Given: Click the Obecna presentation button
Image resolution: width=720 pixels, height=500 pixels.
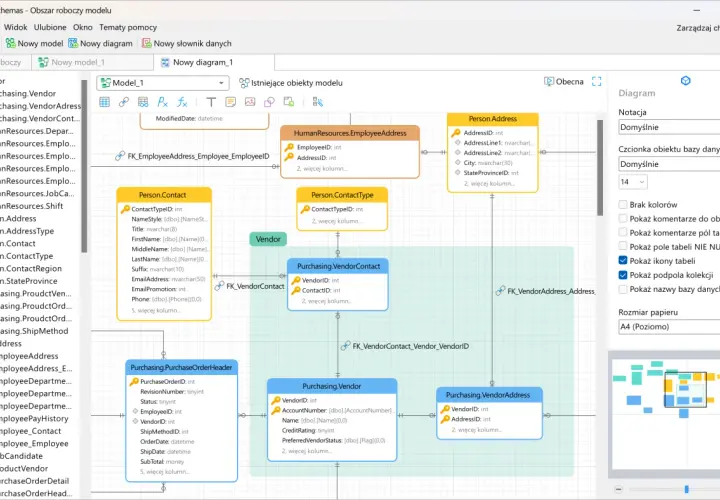Looking at the screenshot, I should point(563,82).
